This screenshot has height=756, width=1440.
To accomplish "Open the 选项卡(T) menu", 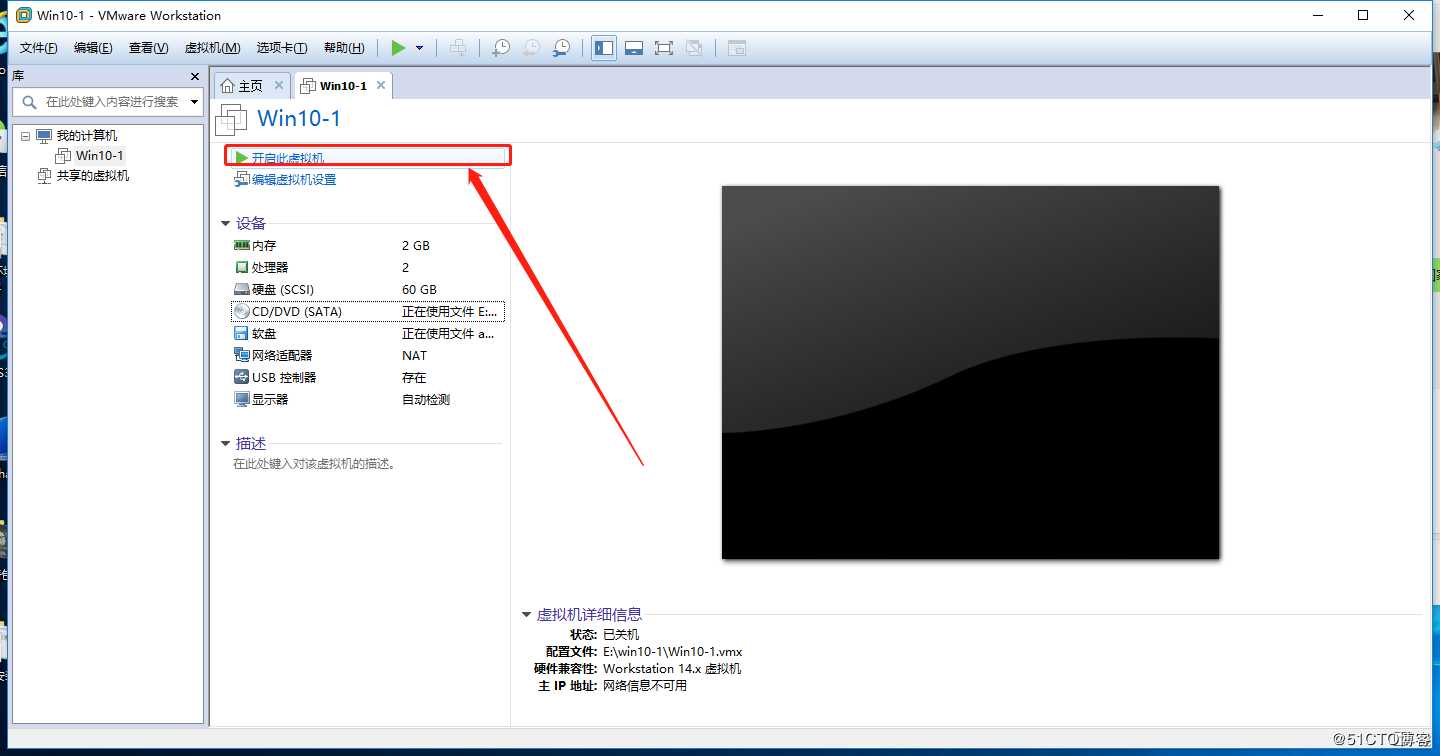I will 282,48.
